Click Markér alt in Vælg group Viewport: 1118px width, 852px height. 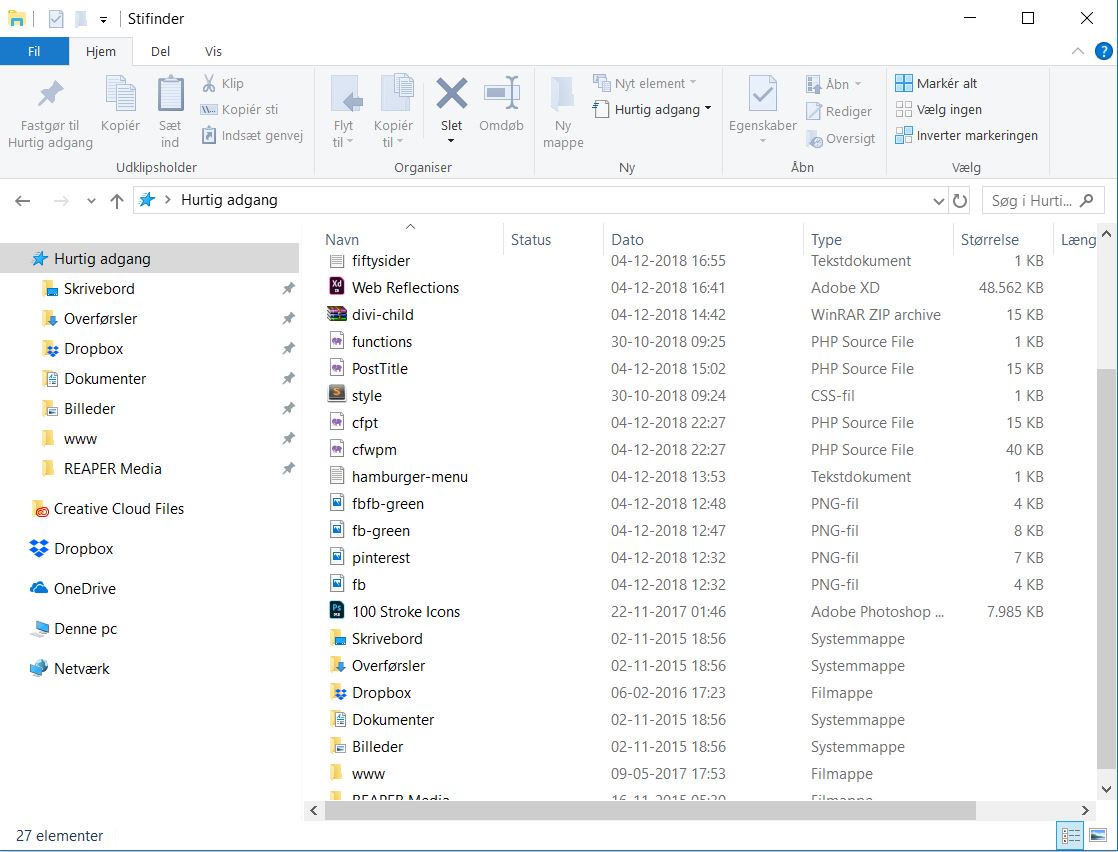(x=935, y=83)
